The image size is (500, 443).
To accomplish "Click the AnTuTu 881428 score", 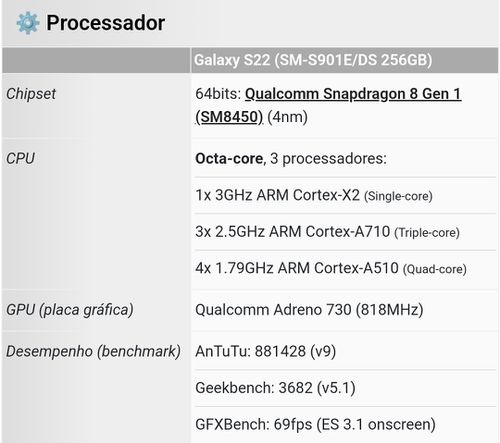I will pyautogui.click(x=266, y=351).
